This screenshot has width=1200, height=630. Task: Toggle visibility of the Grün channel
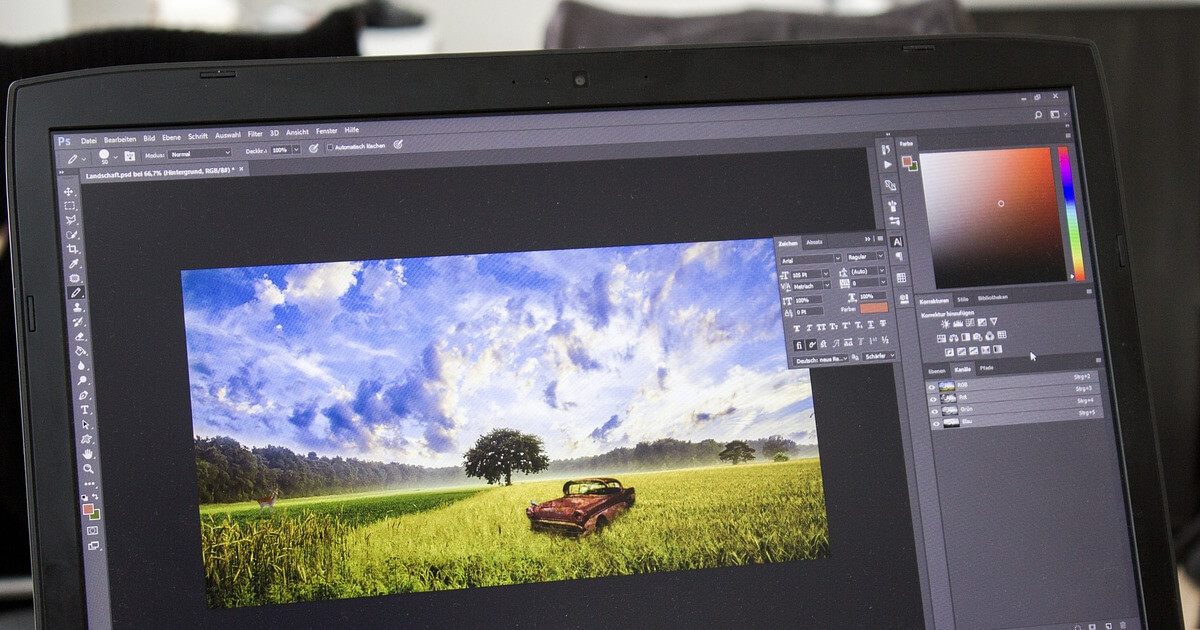pyautogui.click(x=934, y=410)
